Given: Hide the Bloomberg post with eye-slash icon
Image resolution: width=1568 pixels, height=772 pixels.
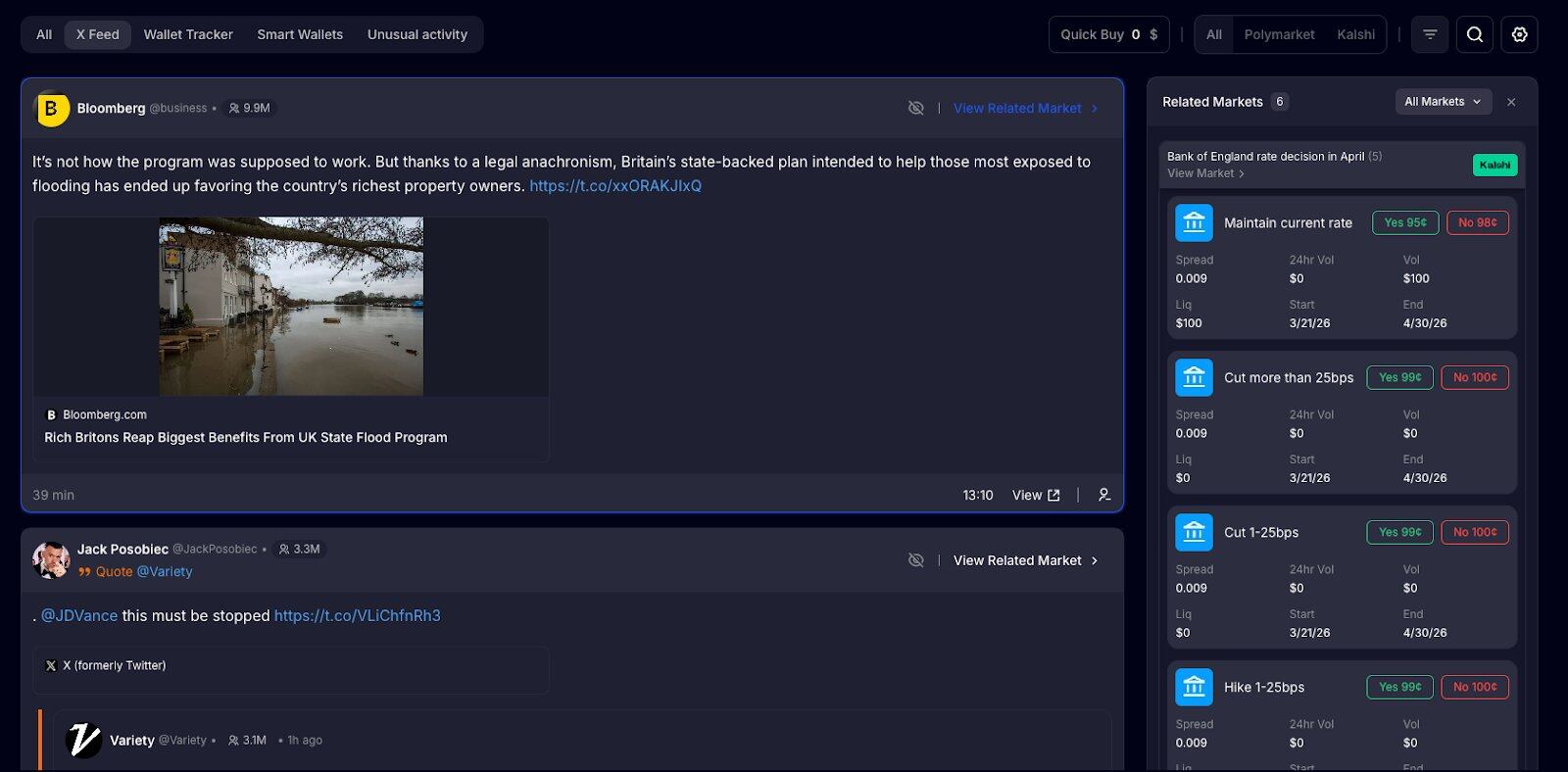Looking at the screenshot, I should tap(915, 108).
